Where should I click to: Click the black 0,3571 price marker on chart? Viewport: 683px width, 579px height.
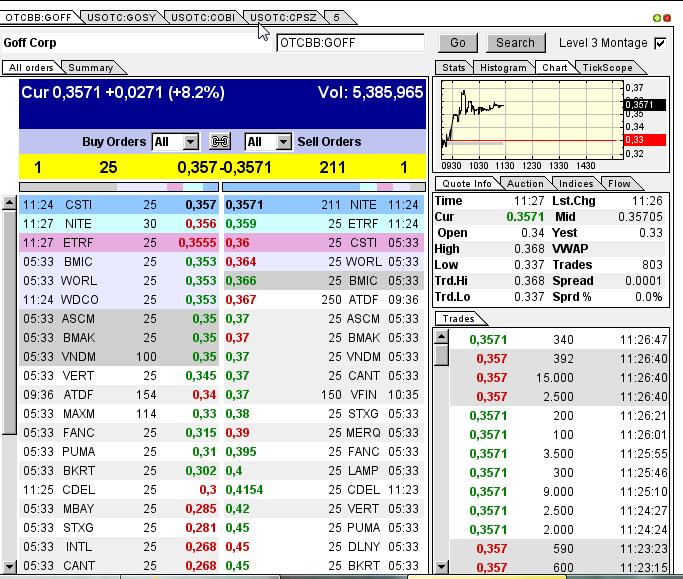tap(645, 105)
